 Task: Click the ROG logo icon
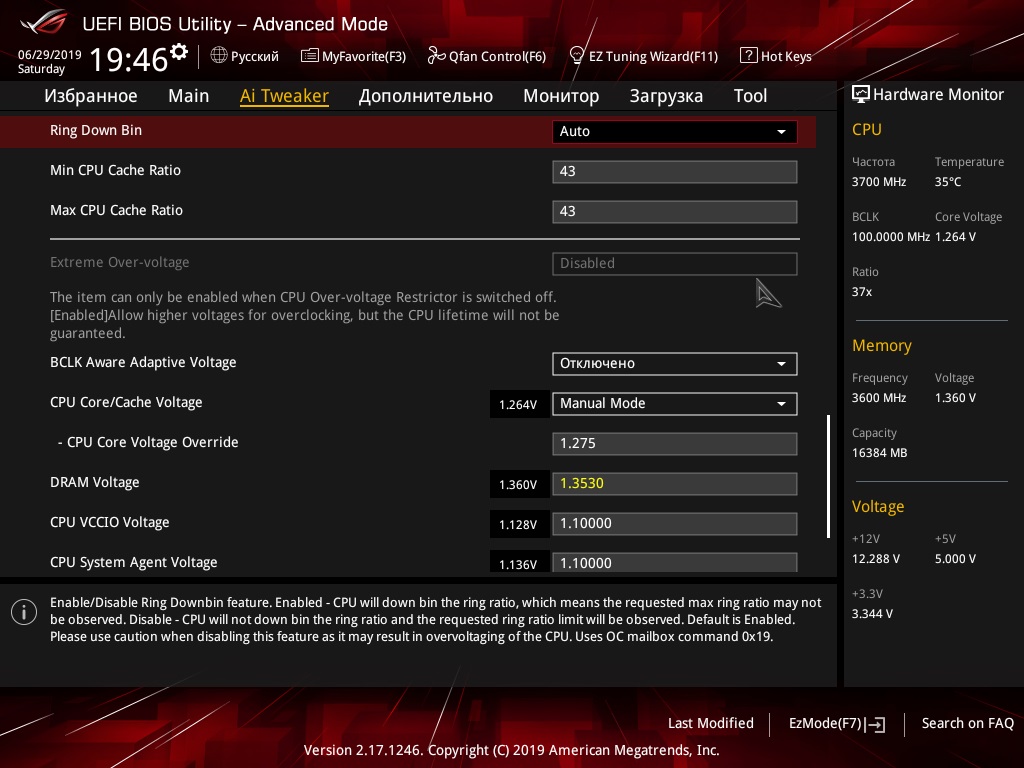pos(44,23)
